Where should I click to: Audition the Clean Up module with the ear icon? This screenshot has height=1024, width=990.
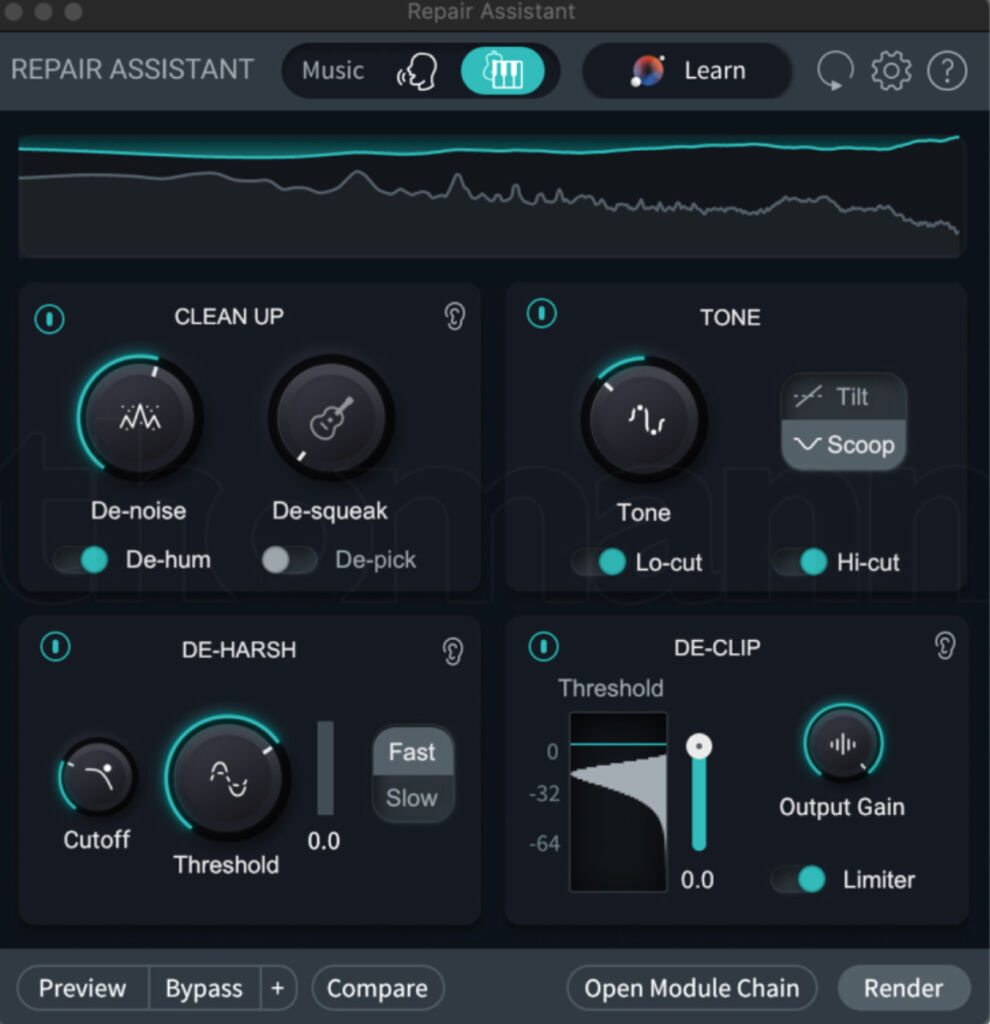pos(455,314)
